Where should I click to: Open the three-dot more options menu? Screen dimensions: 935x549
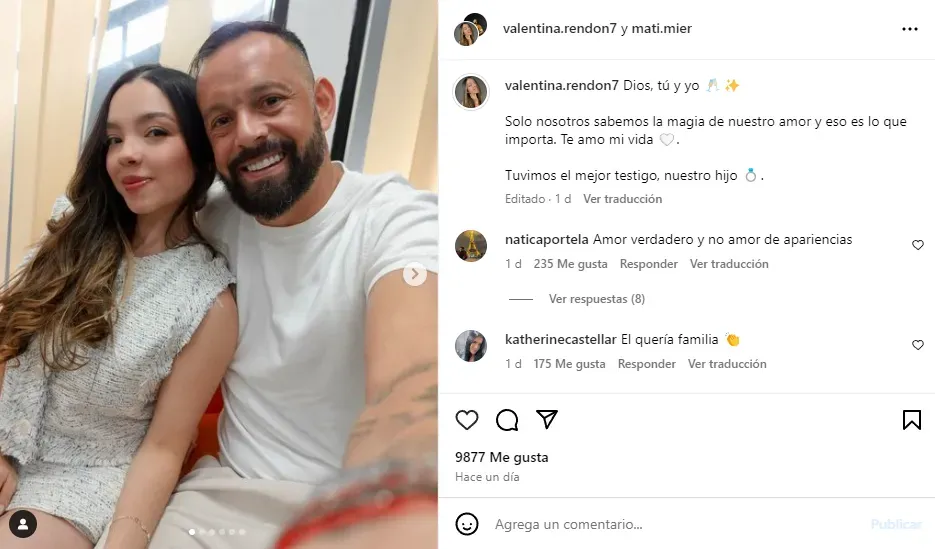pyautogui.click(x=910, y=29)
